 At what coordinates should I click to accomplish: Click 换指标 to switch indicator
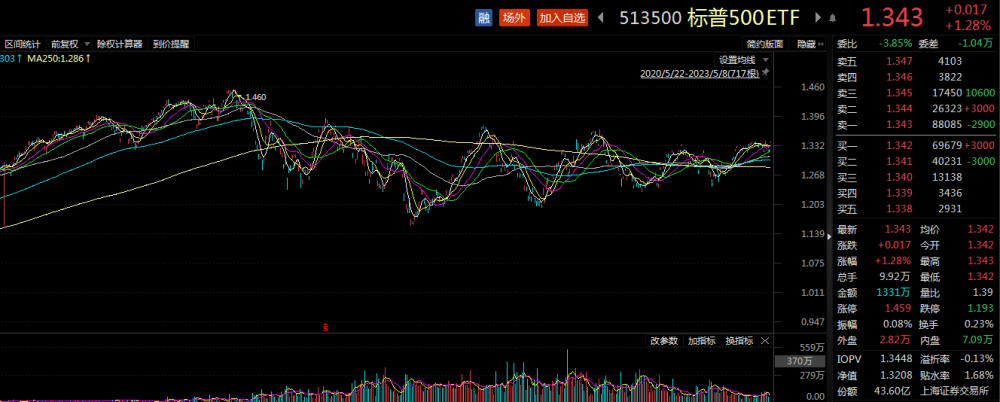[x=739, y=341]
